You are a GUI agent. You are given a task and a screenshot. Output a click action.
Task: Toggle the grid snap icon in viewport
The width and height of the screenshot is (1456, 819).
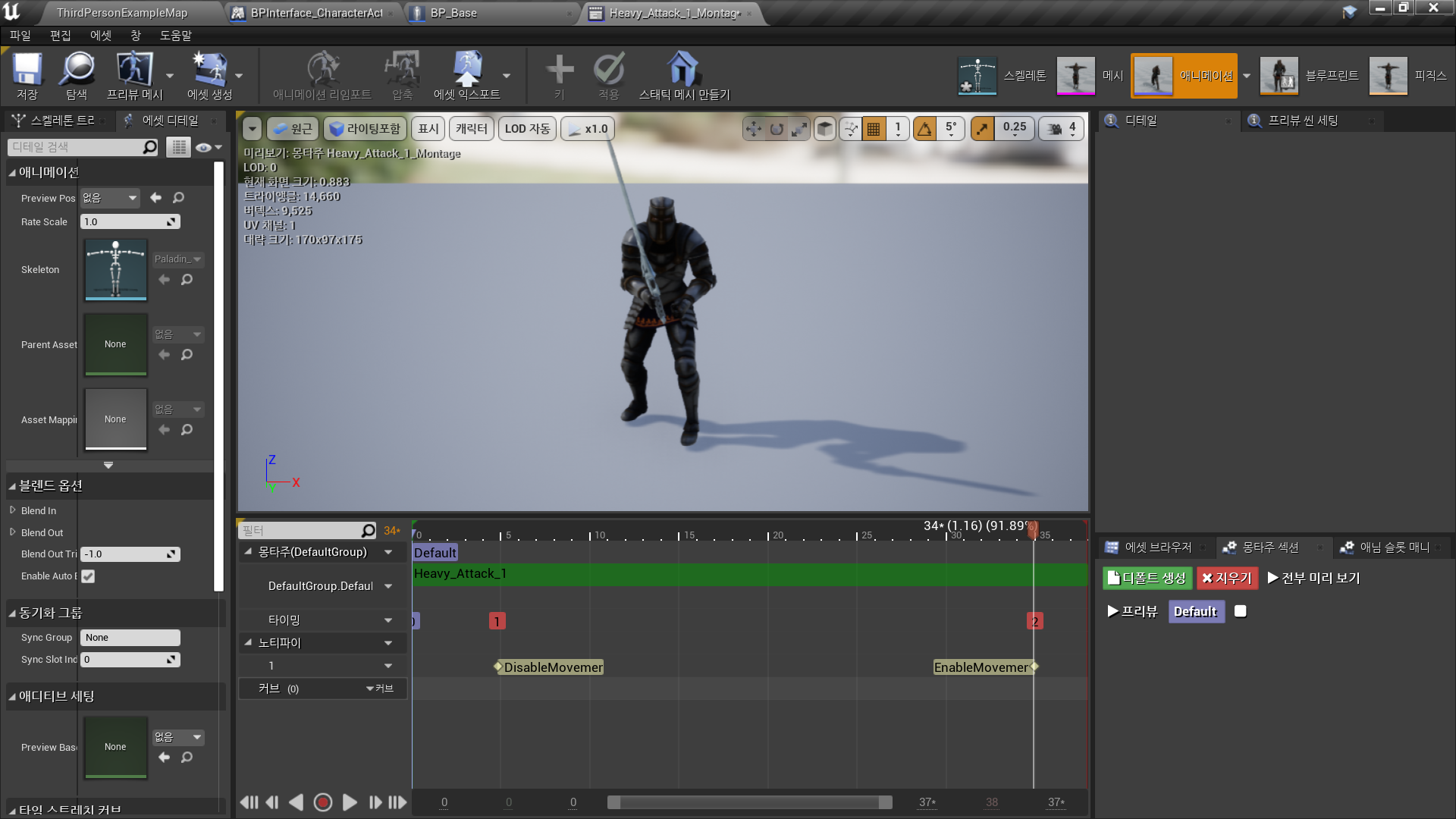click(x=874, y=129)
